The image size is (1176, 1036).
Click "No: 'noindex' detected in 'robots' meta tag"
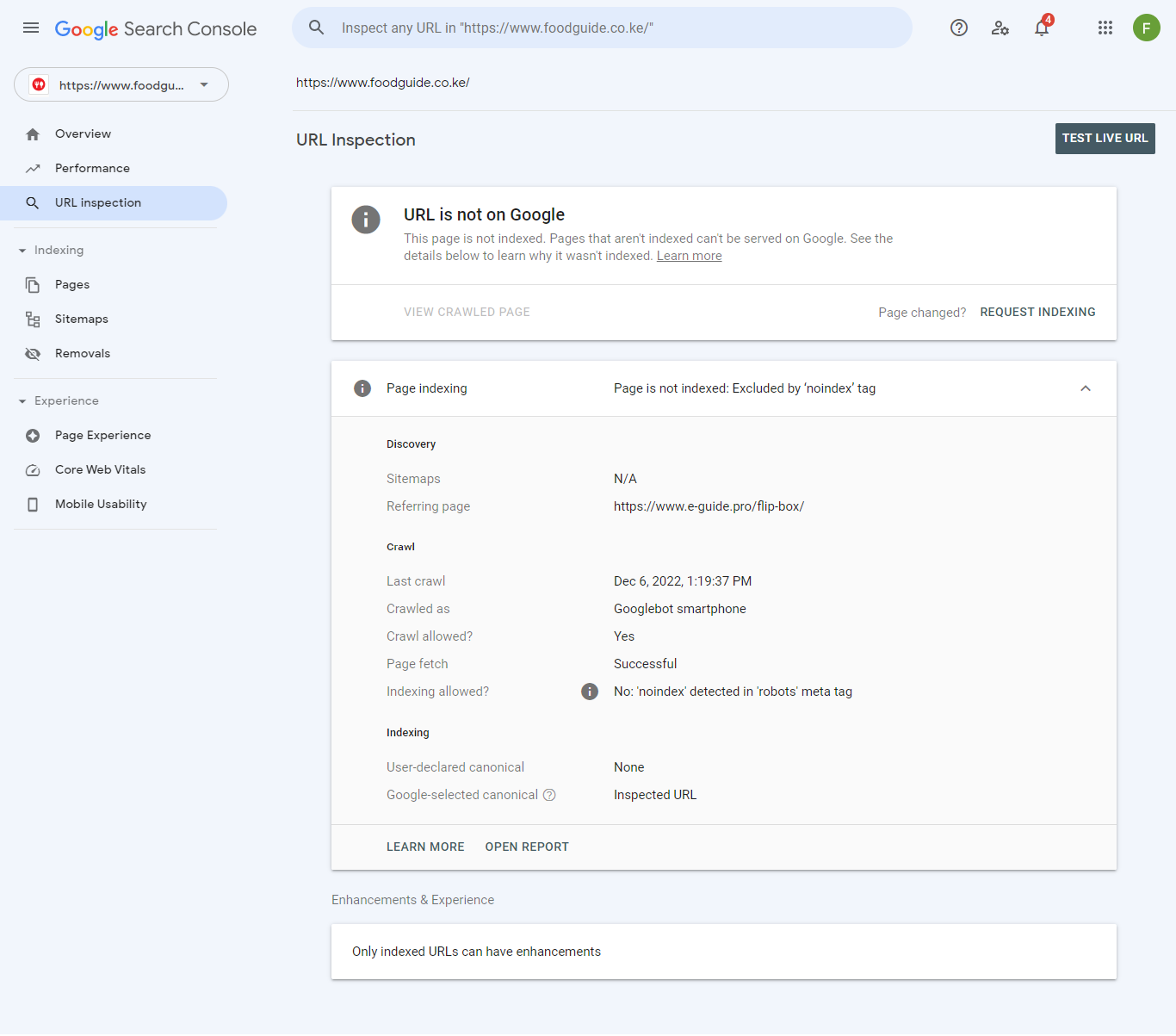coord(733,692)
